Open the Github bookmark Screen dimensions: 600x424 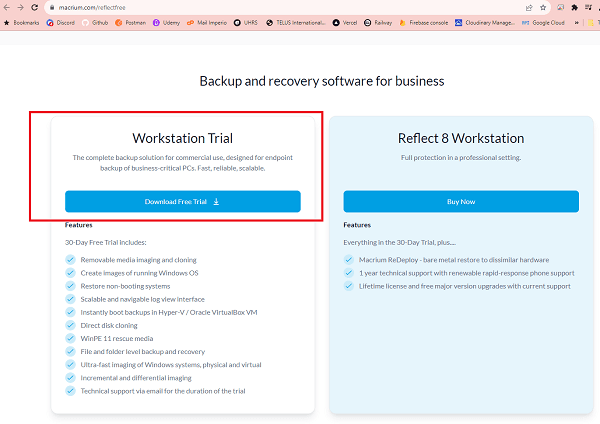[95, 23]
